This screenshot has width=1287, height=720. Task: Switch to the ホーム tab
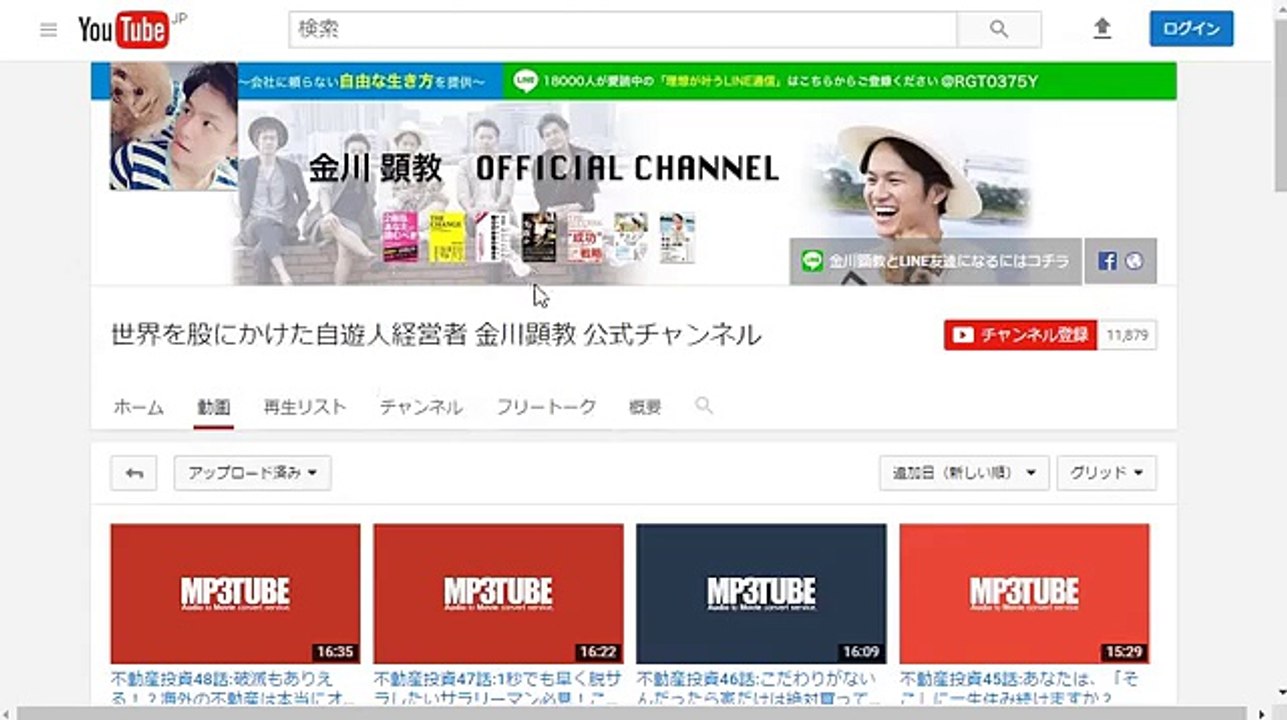(138, 407)
